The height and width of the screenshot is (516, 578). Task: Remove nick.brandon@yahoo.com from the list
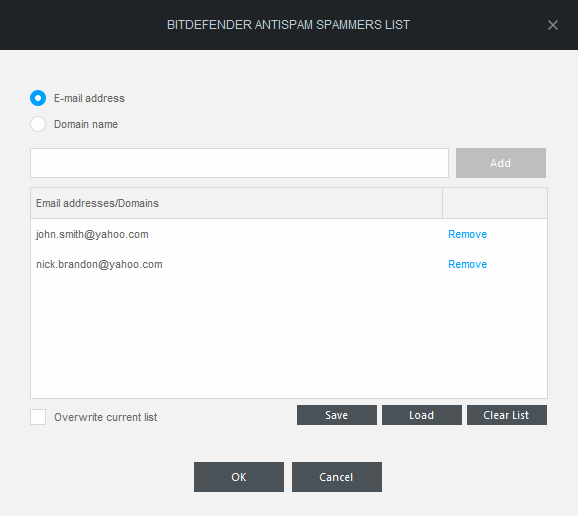tap(467, 264)
